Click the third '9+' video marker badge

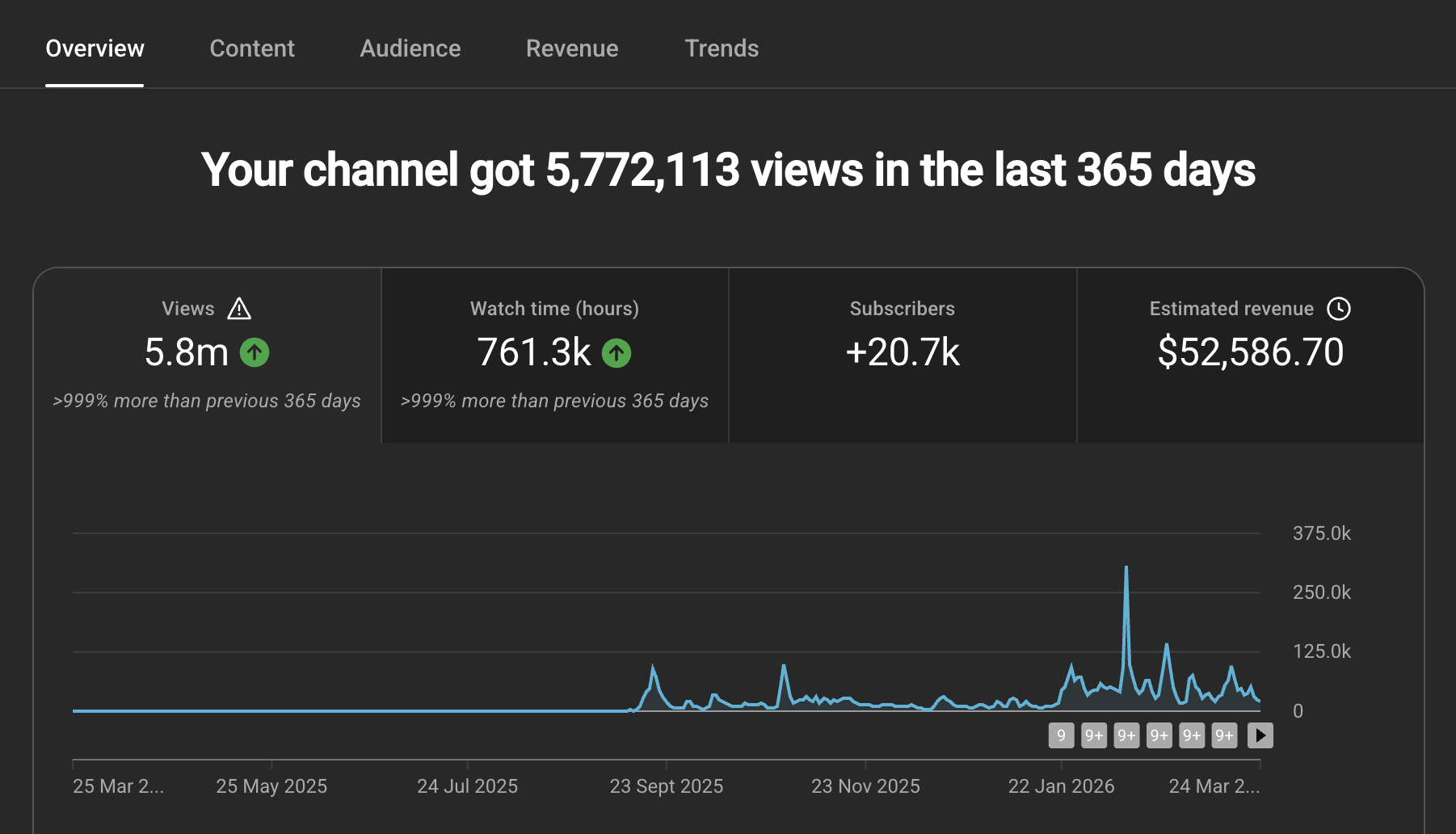tap(1159, 735)
